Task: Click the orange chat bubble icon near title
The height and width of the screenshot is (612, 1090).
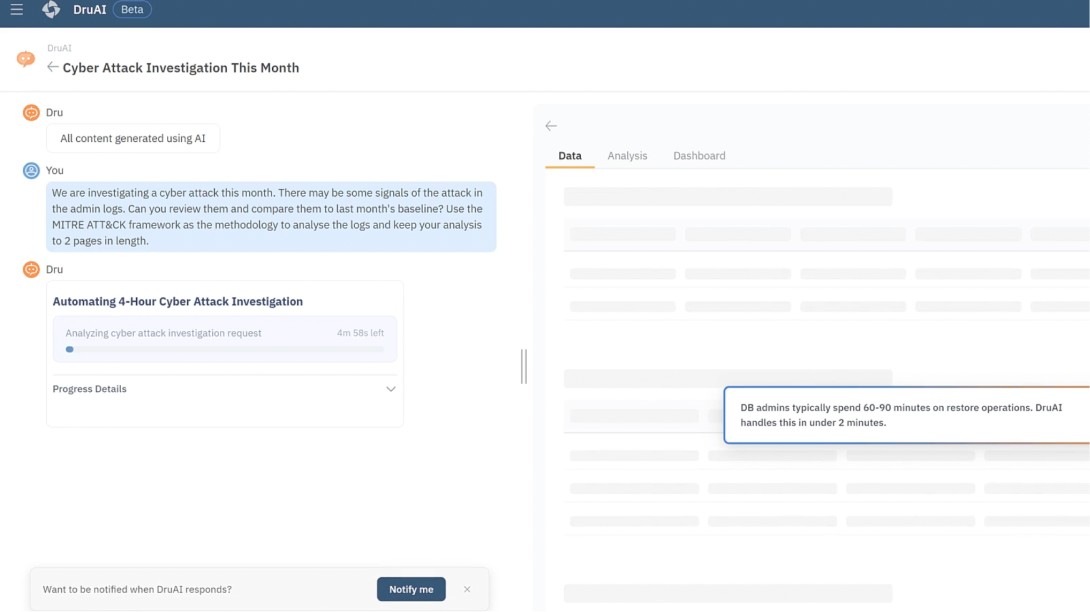Action: 26,59
